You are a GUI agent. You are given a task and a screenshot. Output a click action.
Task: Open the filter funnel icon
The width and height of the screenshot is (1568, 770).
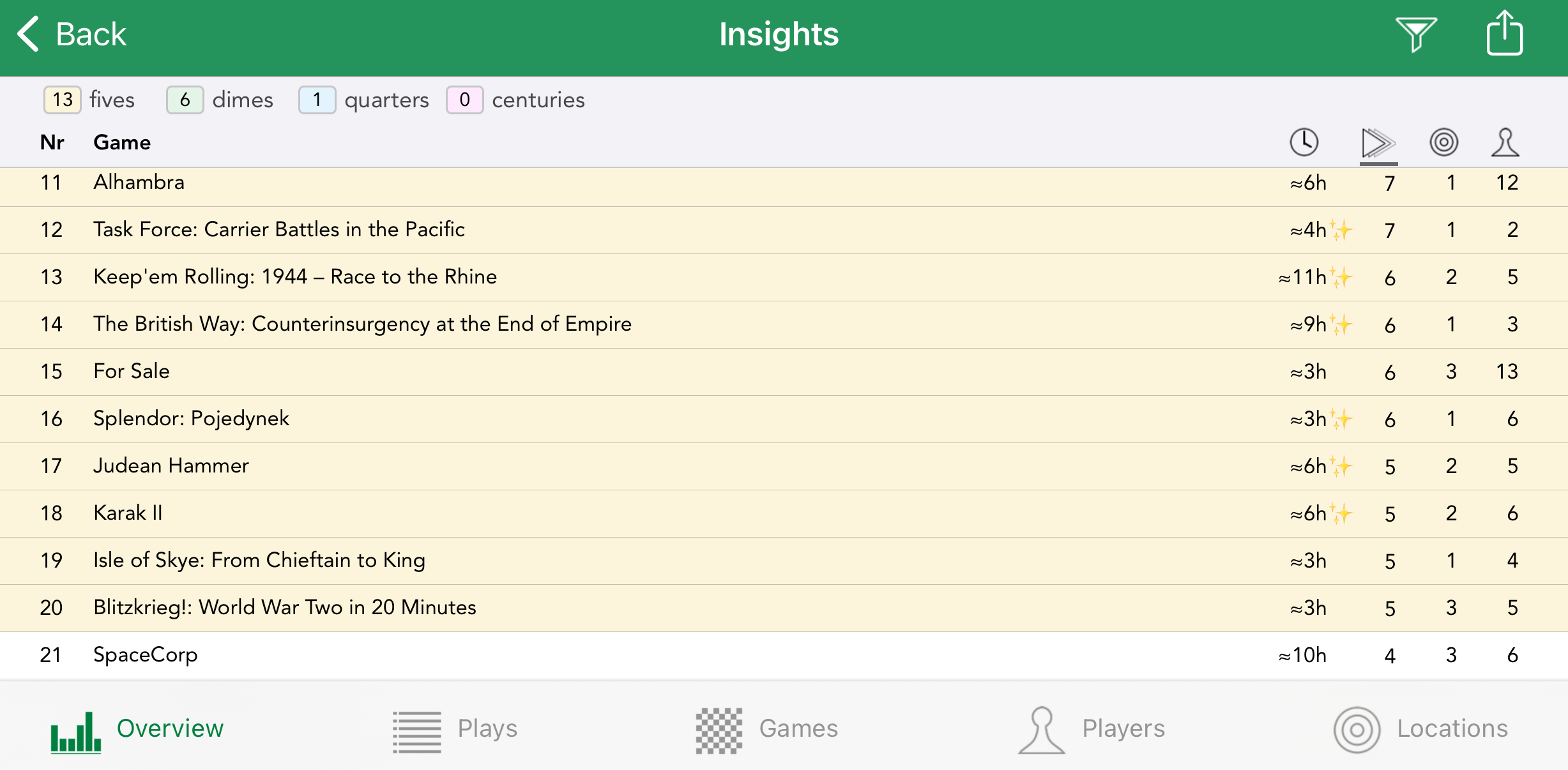click(1415, 34)
